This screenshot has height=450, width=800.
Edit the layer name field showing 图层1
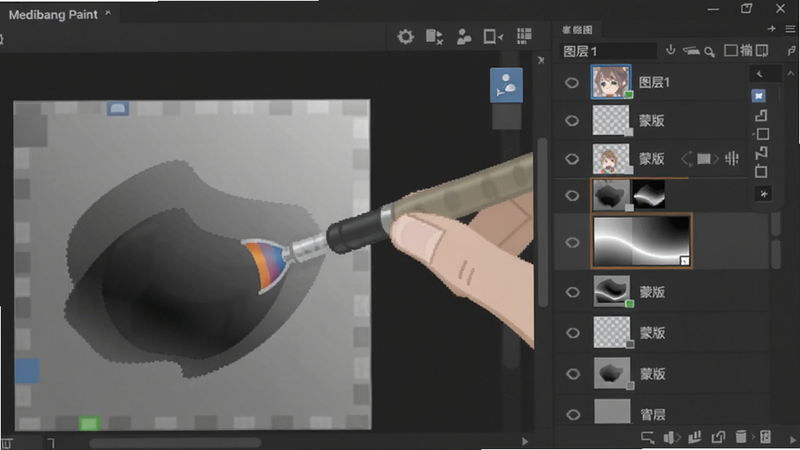(x=608, y=51)
